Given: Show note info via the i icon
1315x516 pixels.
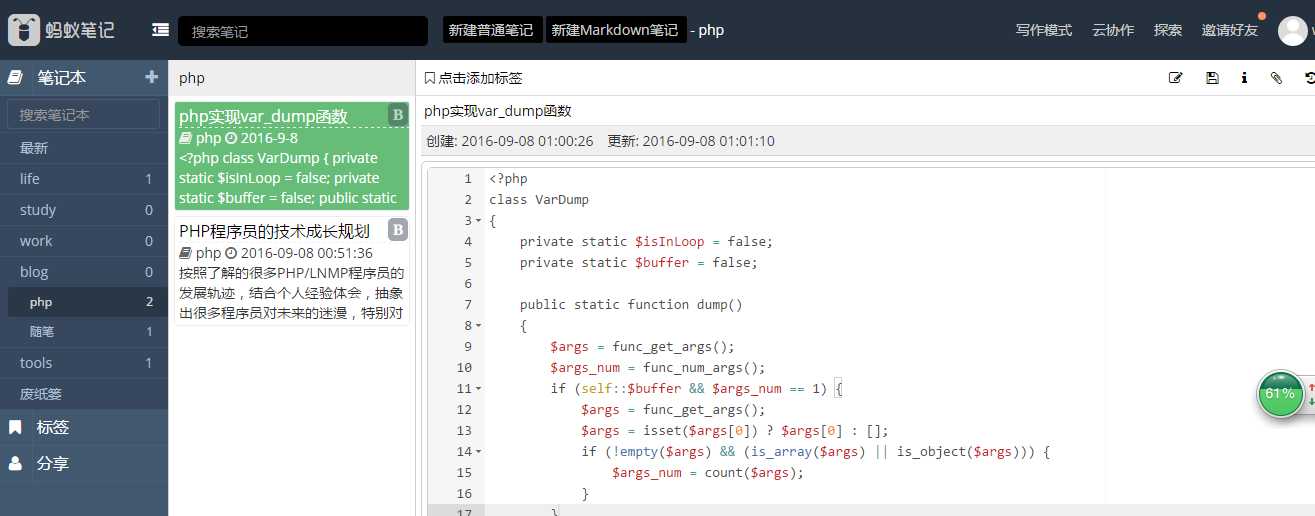Looking at the screenshot, I should point(1244,78).
